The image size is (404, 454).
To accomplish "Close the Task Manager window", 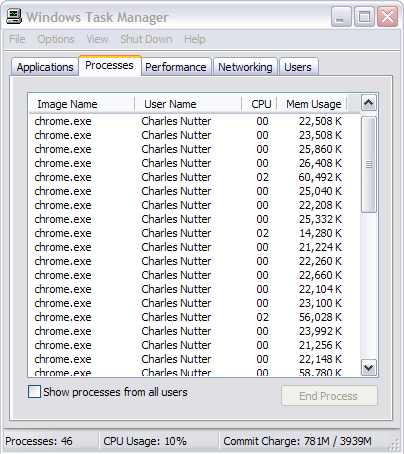I will [x=387, y=16].
